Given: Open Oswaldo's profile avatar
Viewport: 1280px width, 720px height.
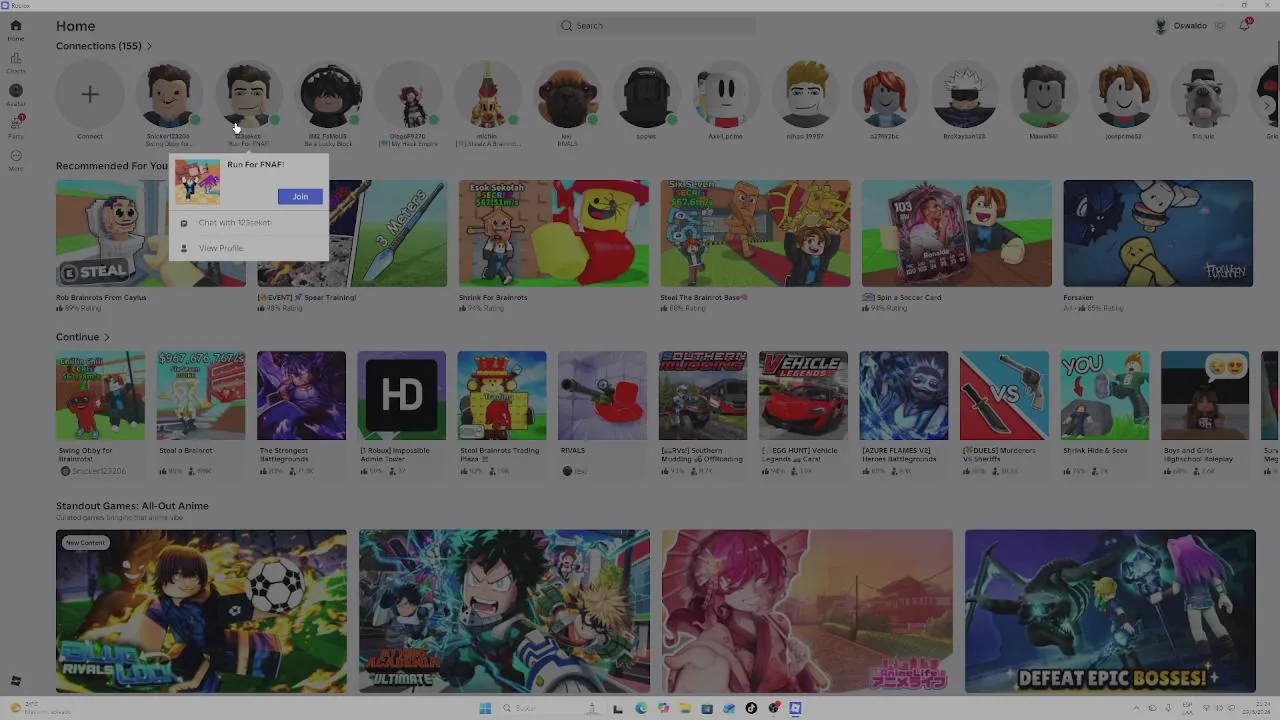Looking at the screenshot, I should click(1161, 26).
